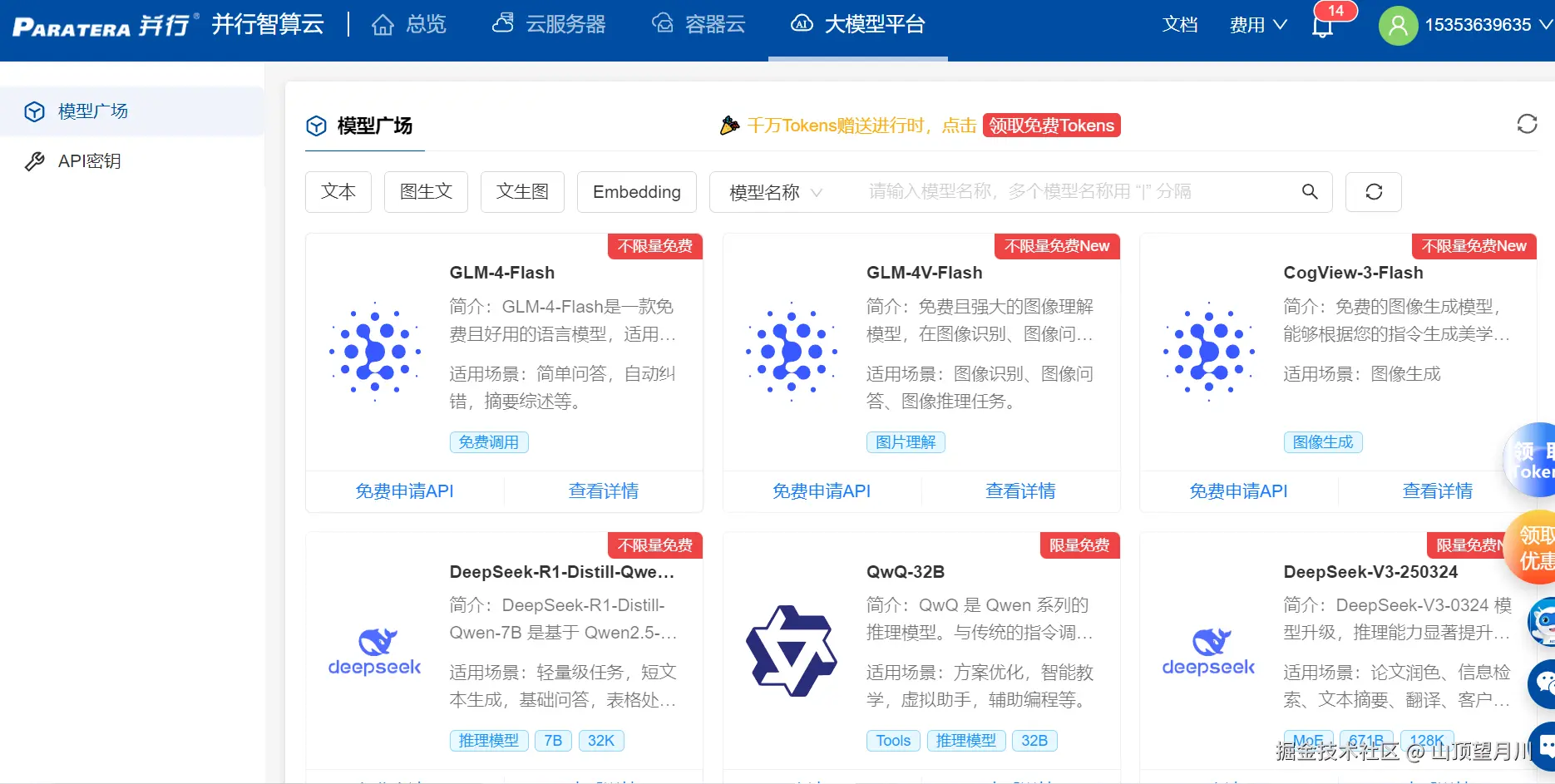Click the DeepSeek-V3-250324 model title
Screen dimensions: 1555x784
(x=1370, y=572)
